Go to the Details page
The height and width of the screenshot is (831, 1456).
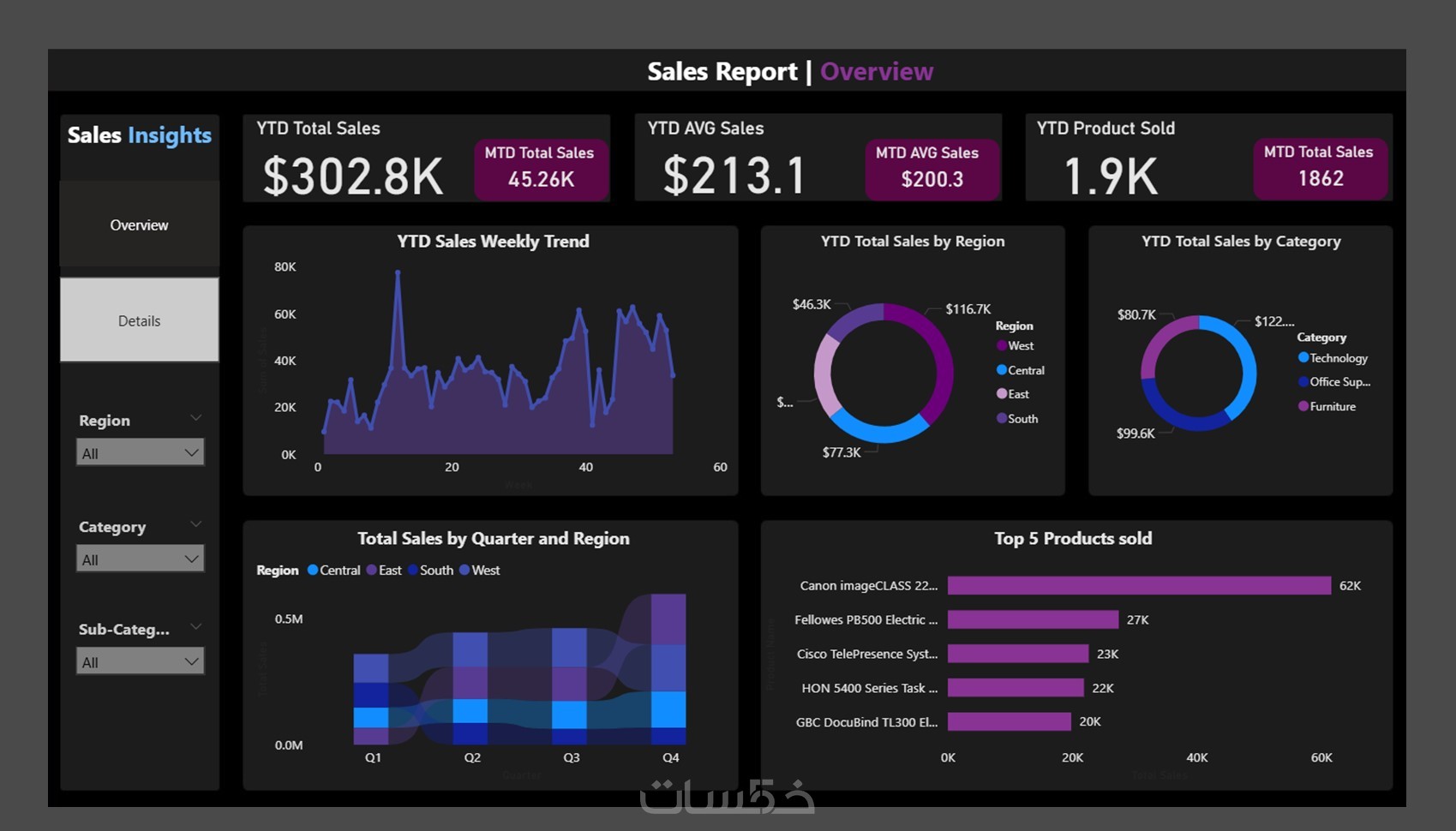(139, 320)
